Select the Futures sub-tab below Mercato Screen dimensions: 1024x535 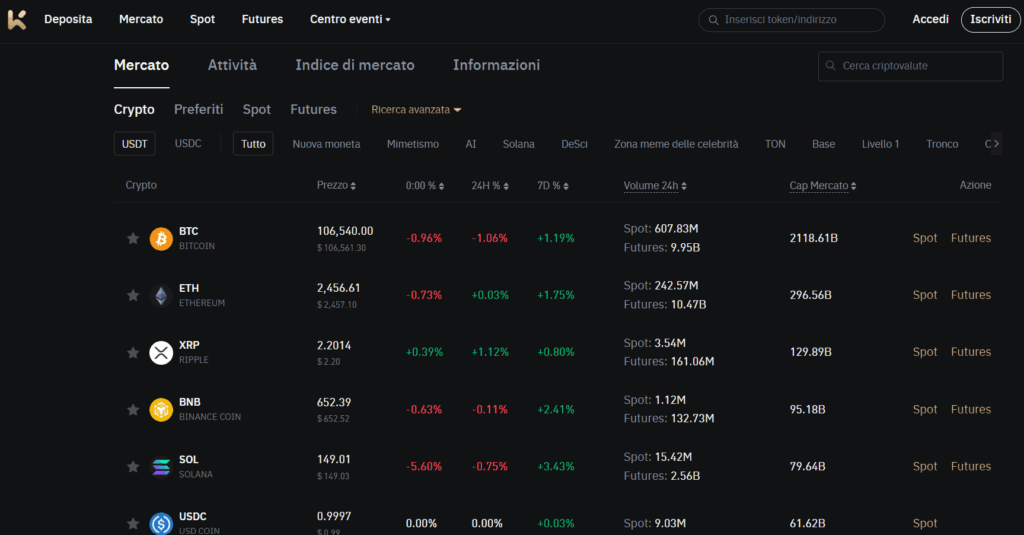pyautogui.click(x=313, y=110)
